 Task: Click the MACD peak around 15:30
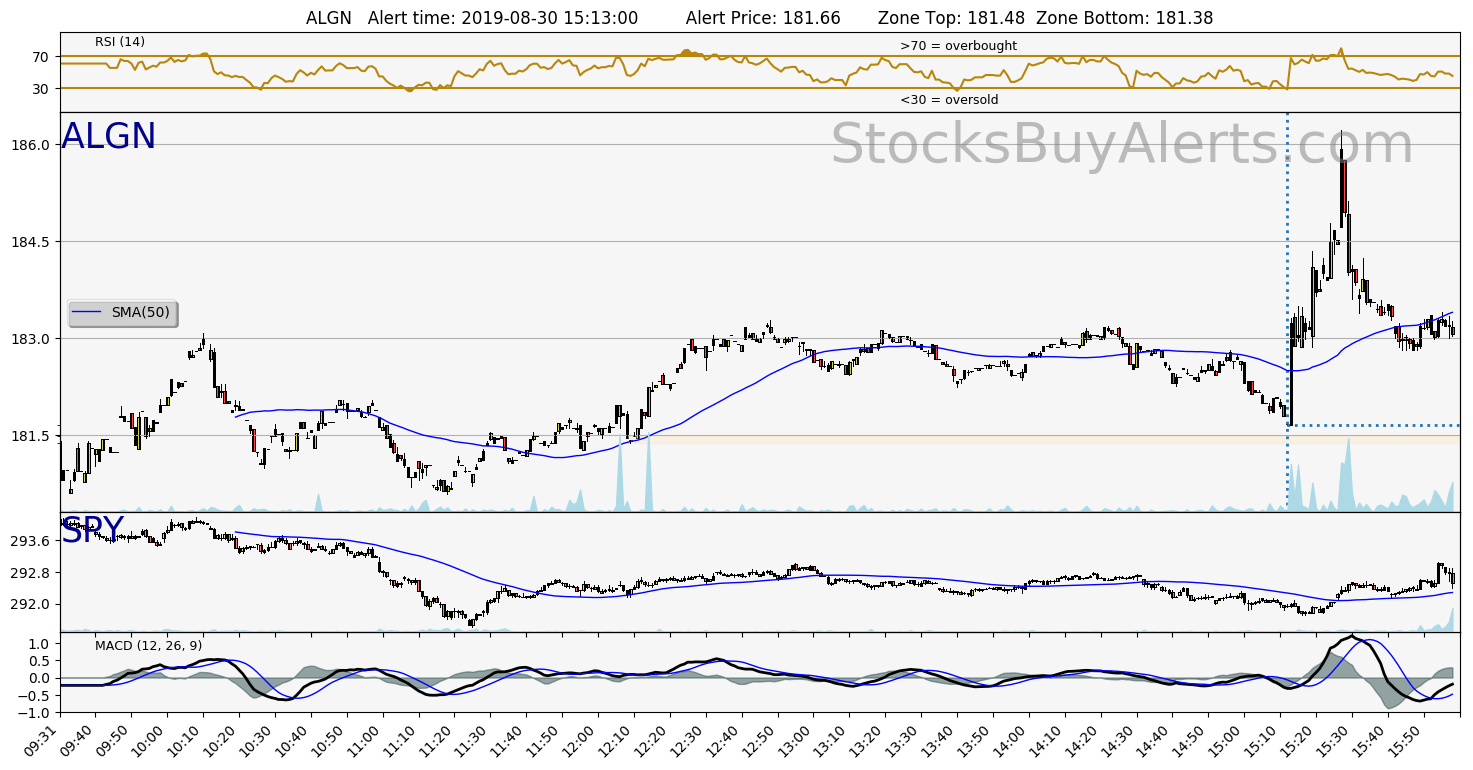click(1352, 636)
